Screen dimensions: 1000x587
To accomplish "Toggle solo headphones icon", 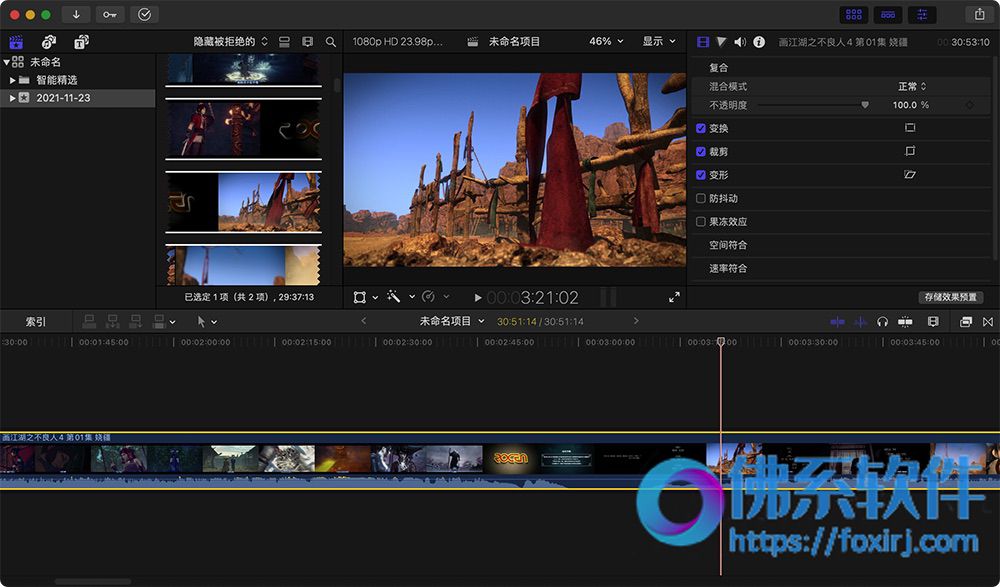I will [883, 322].
